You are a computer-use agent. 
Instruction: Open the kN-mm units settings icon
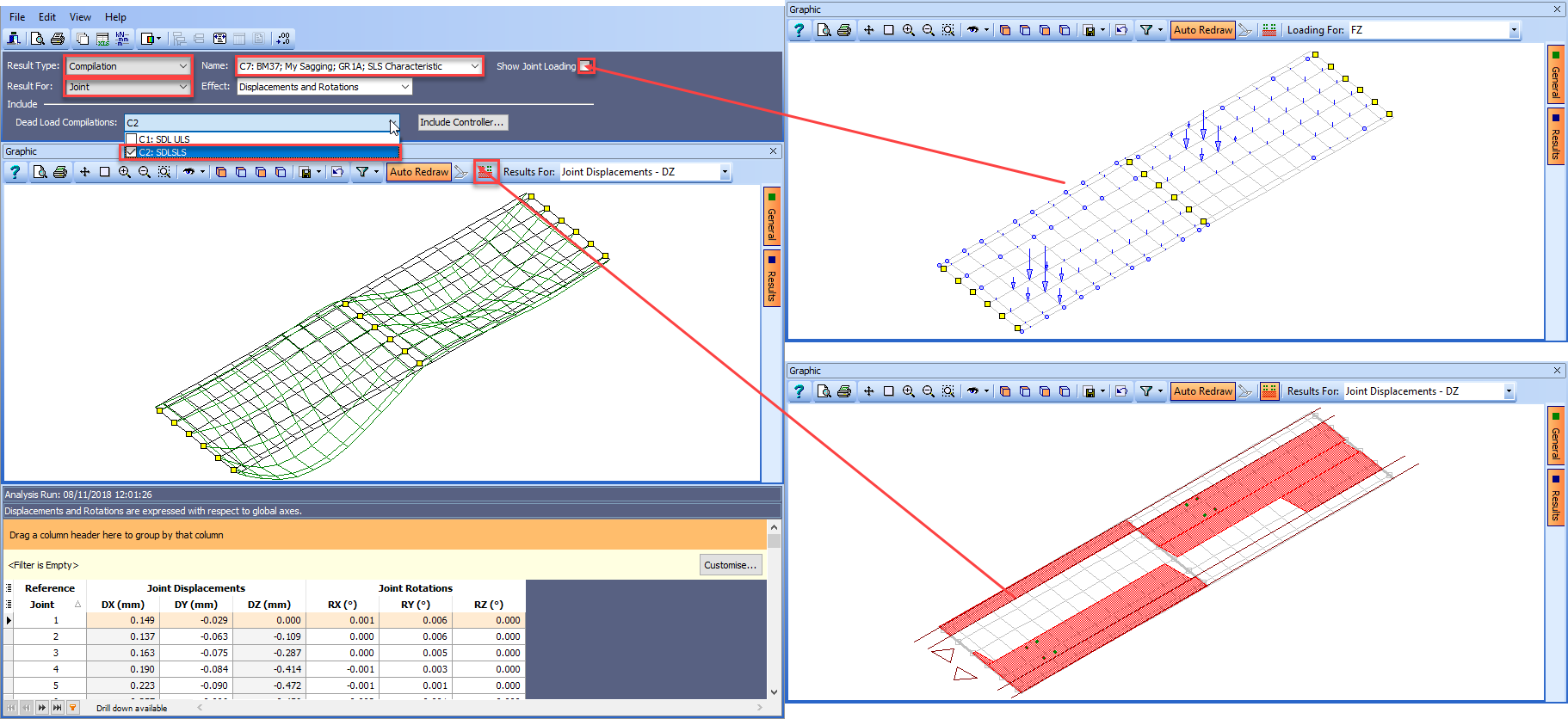tap(122, 39)
